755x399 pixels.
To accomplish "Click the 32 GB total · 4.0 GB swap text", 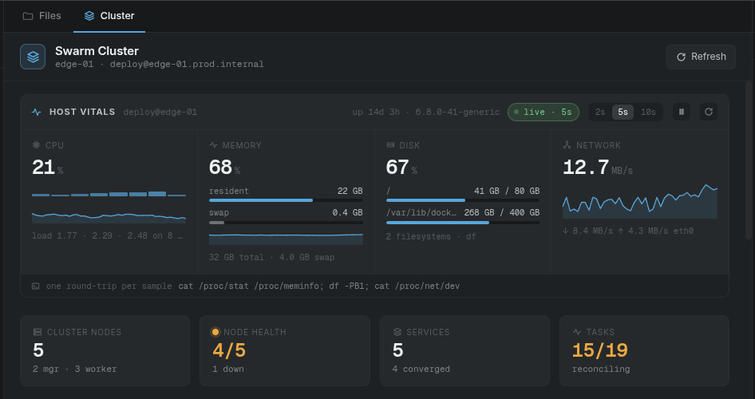I will [272, 257].
